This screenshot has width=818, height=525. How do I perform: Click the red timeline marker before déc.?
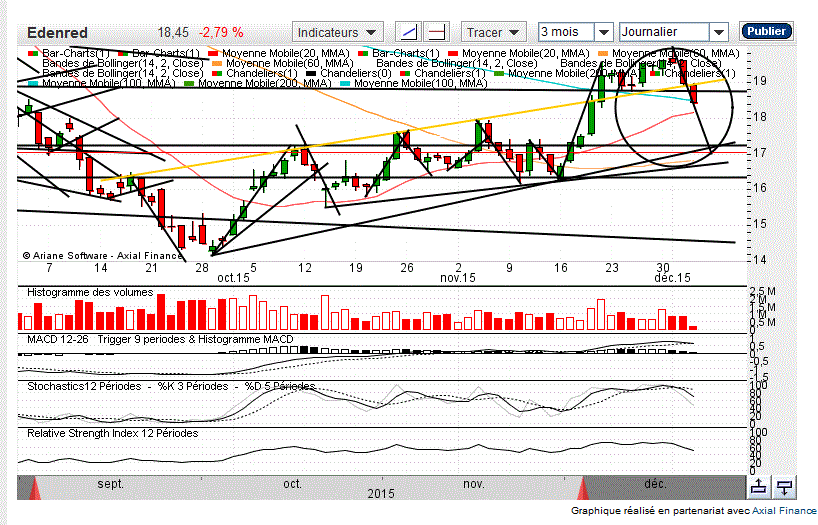pos(583,489)
